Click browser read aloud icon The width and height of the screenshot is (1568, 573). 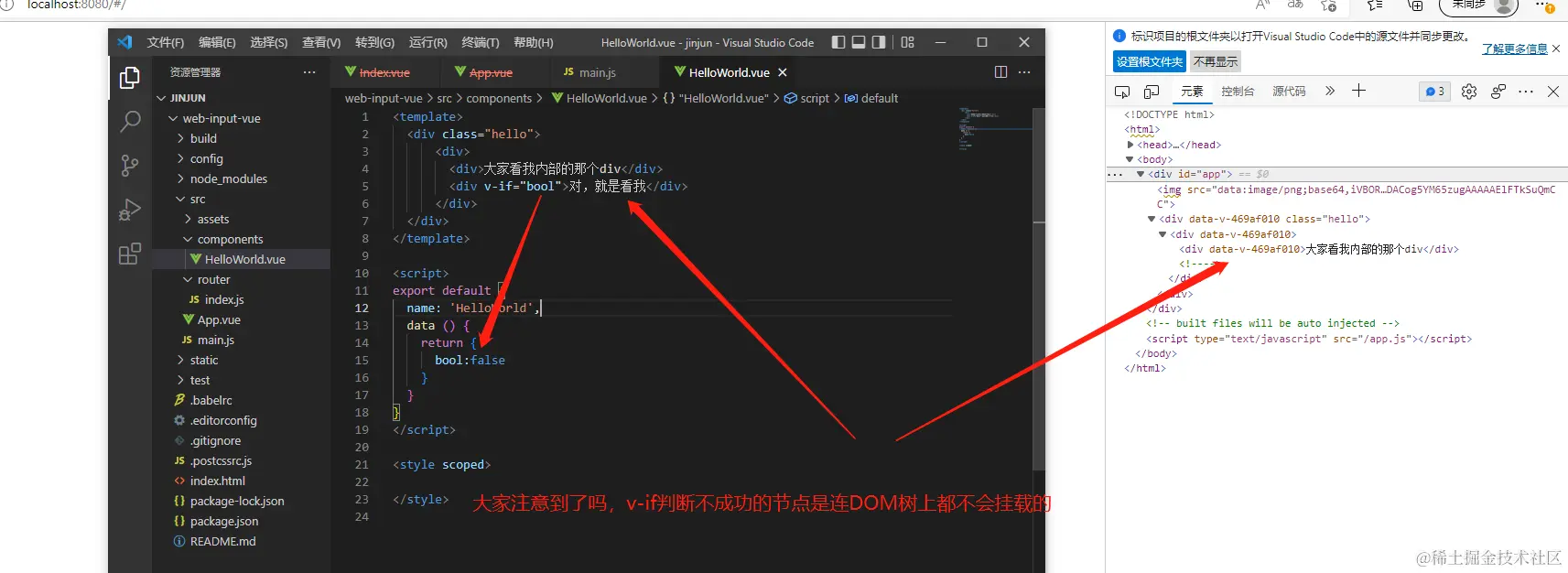coord(1263,5)
